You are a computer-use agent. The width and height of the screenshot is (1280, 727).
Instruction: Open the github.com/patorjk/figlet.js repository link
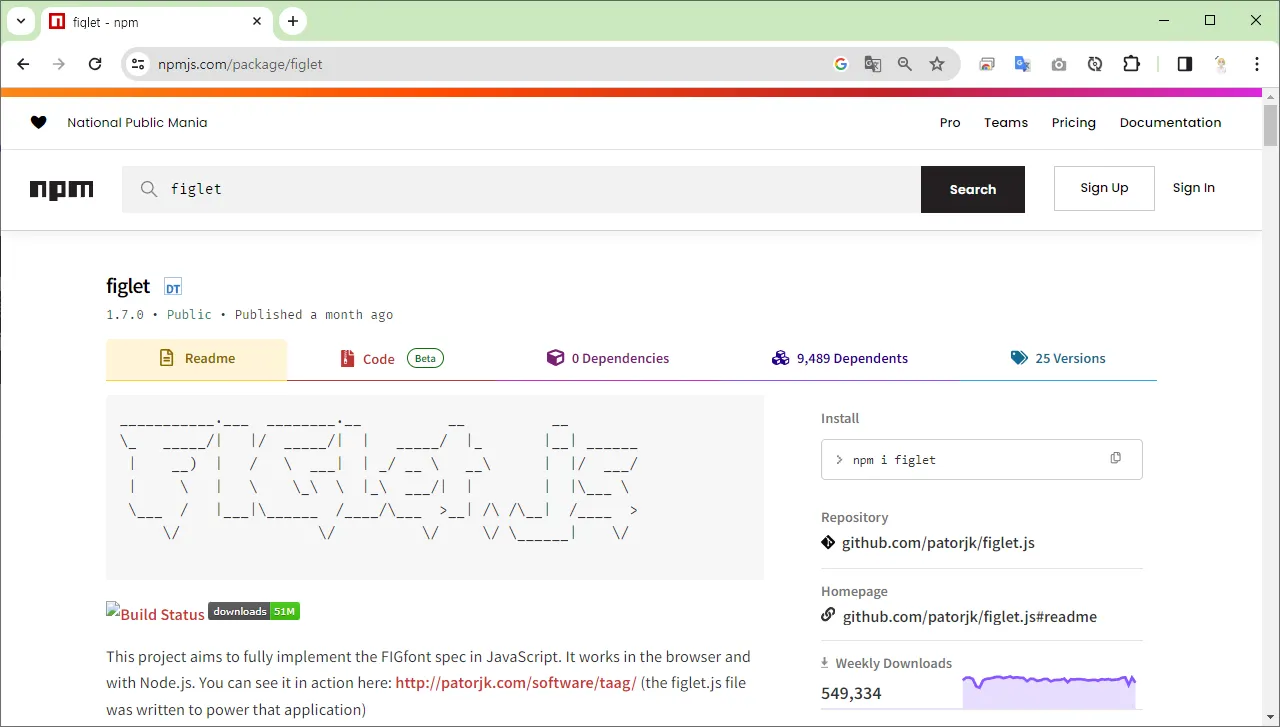[x=938, y=543]
